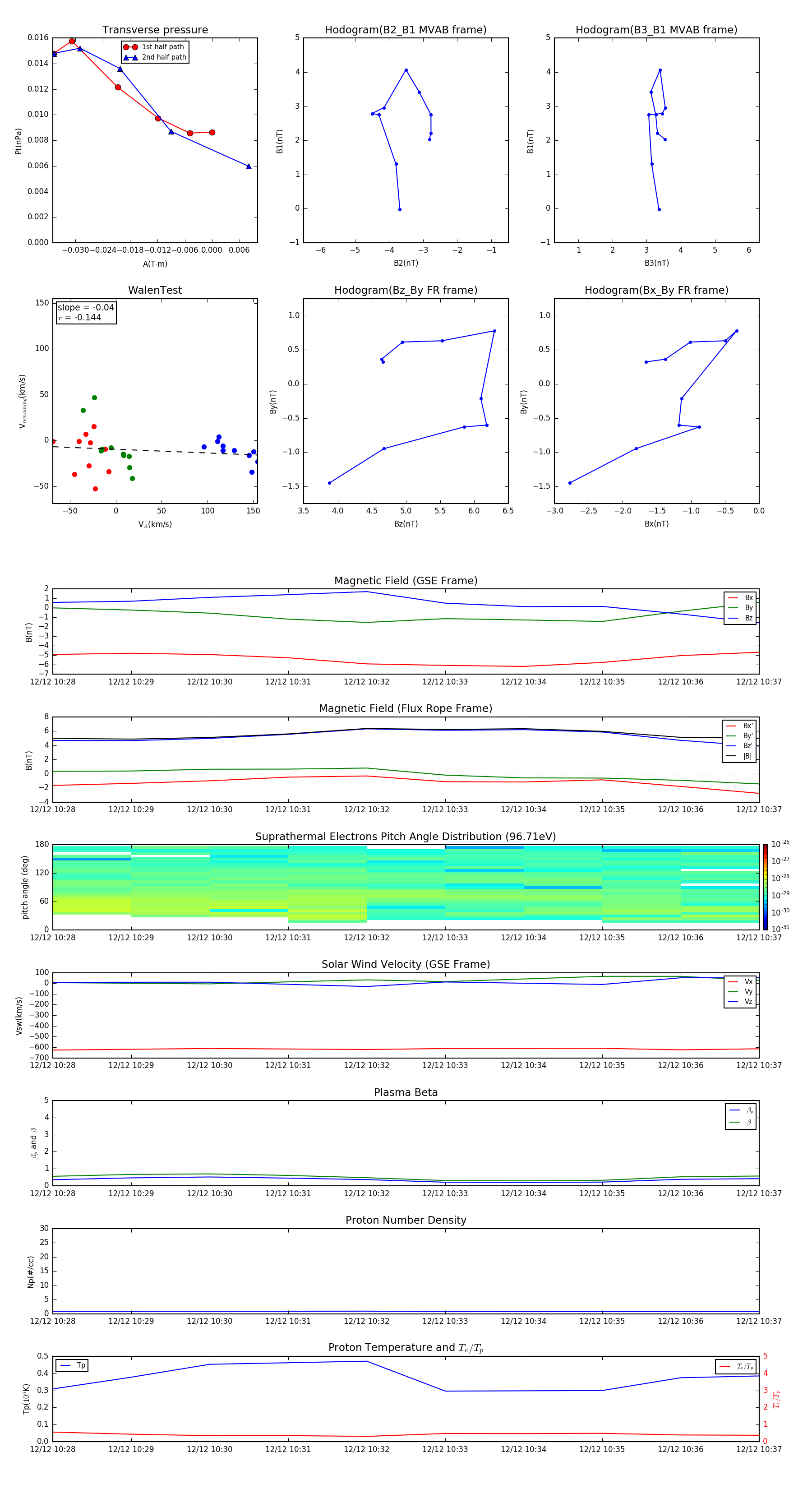Viewport: 812px width, 1489px height.
Task: Click 'Suprathermal Electrons Pitch Angle Distribution' title
Action: point(406,837)
